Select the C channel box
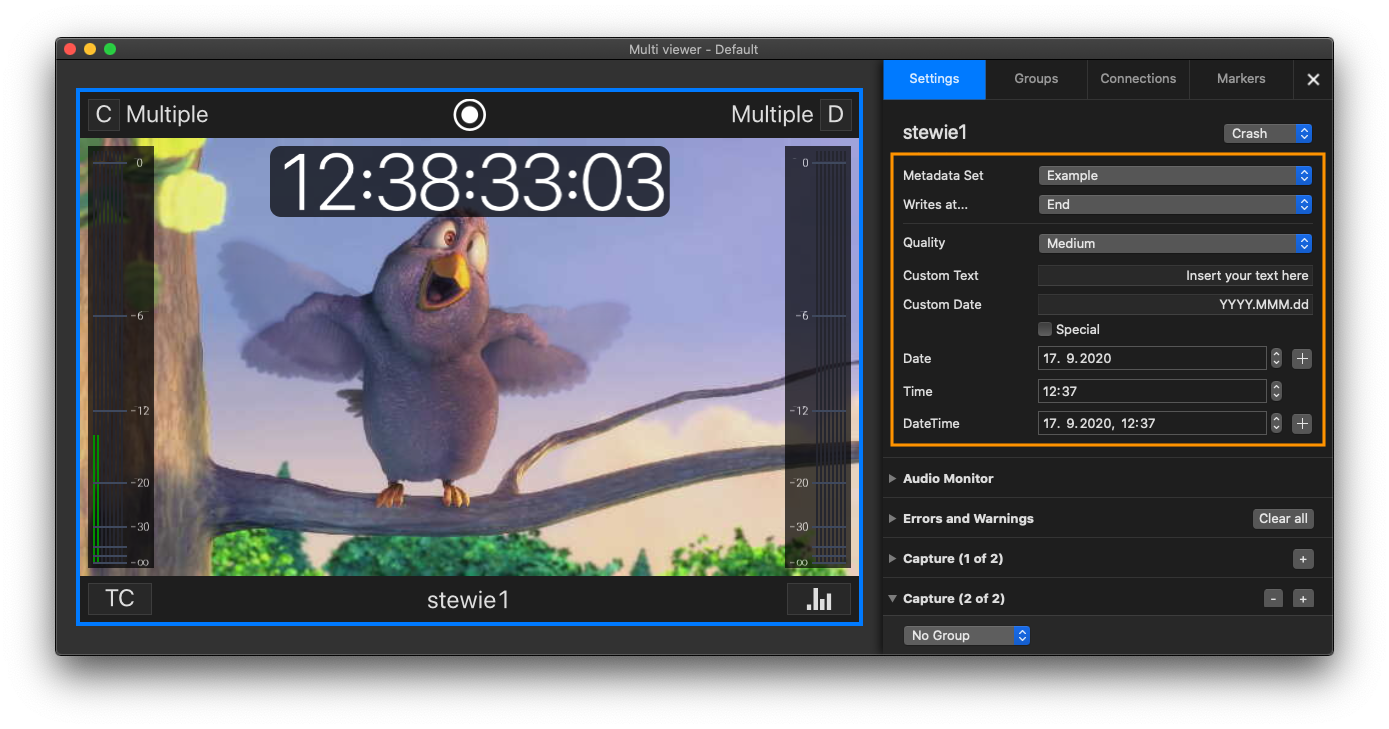Viewport: 1389px width, 729px height. [103, 115]
